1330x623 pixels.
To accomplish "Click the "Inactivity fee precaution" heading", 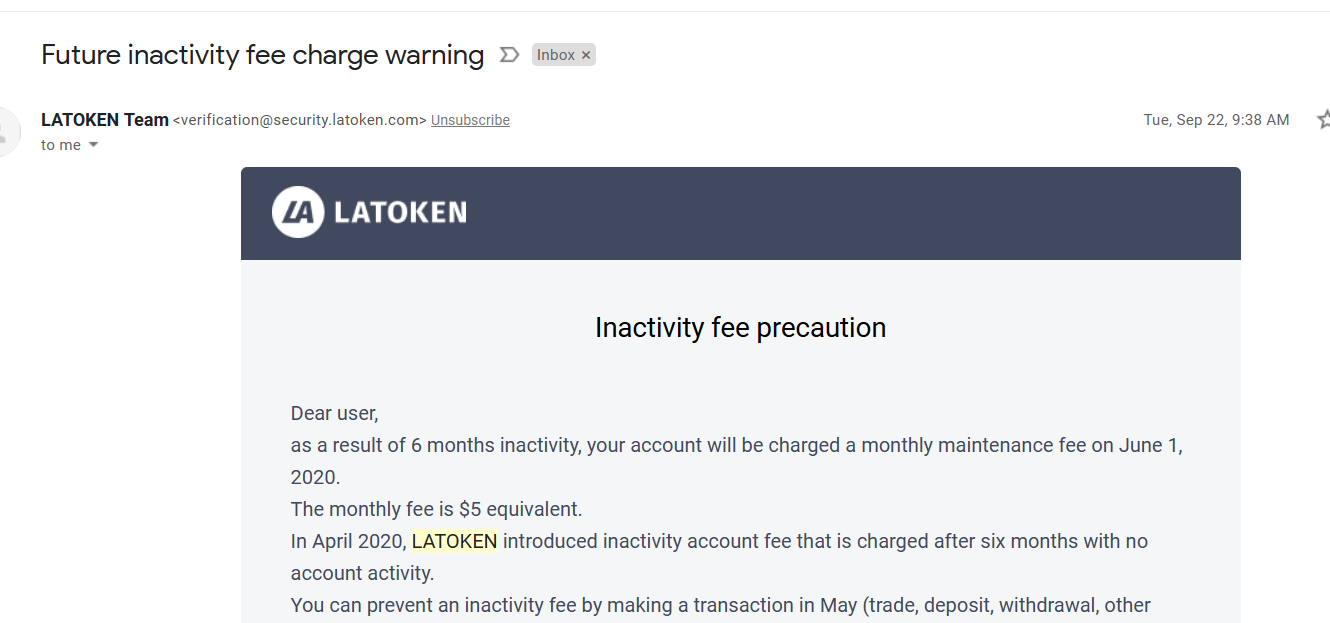I will 740,328.
